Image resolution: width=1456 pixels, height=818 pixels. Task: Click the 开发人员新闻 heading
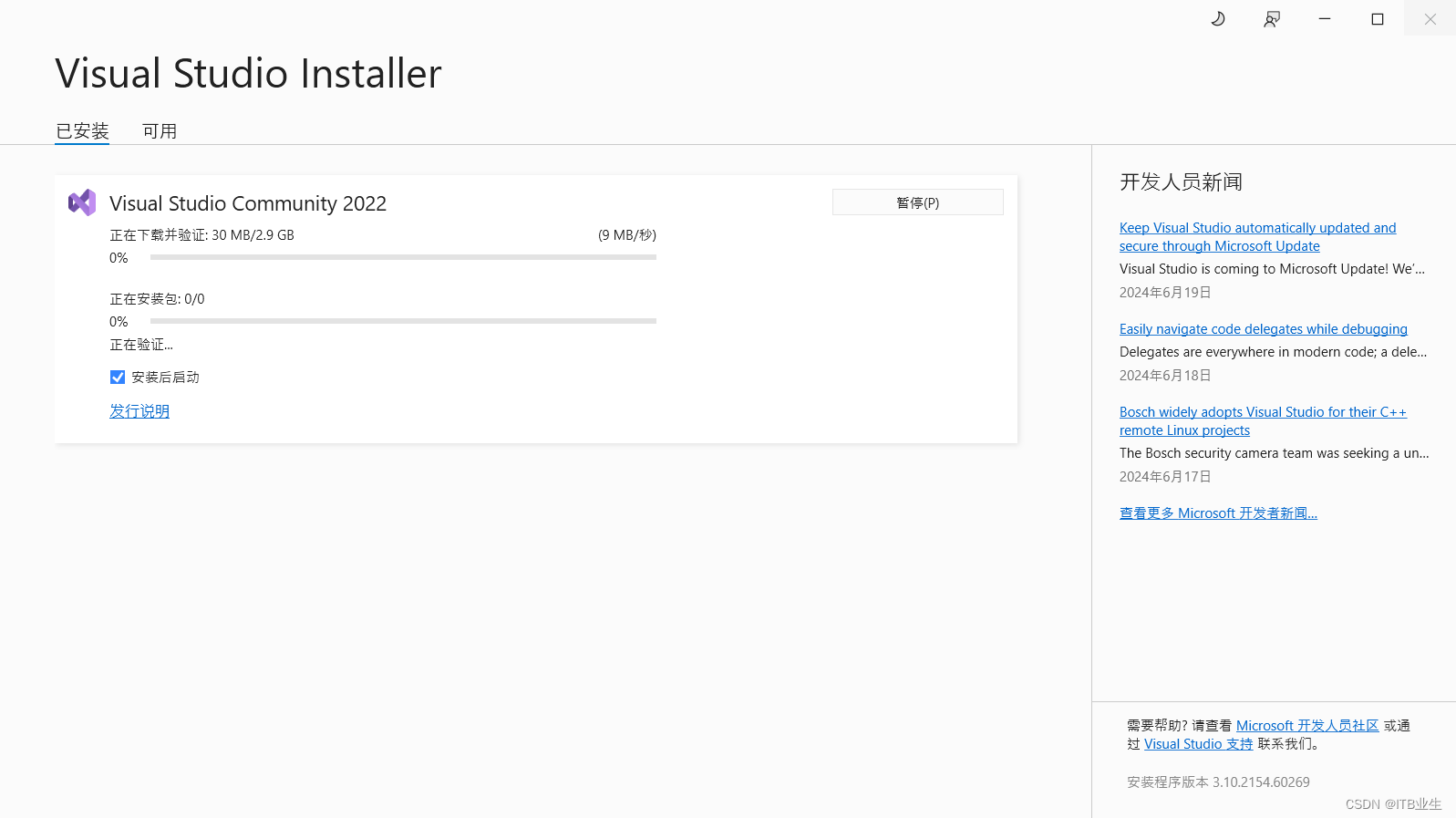[1181, 182]
